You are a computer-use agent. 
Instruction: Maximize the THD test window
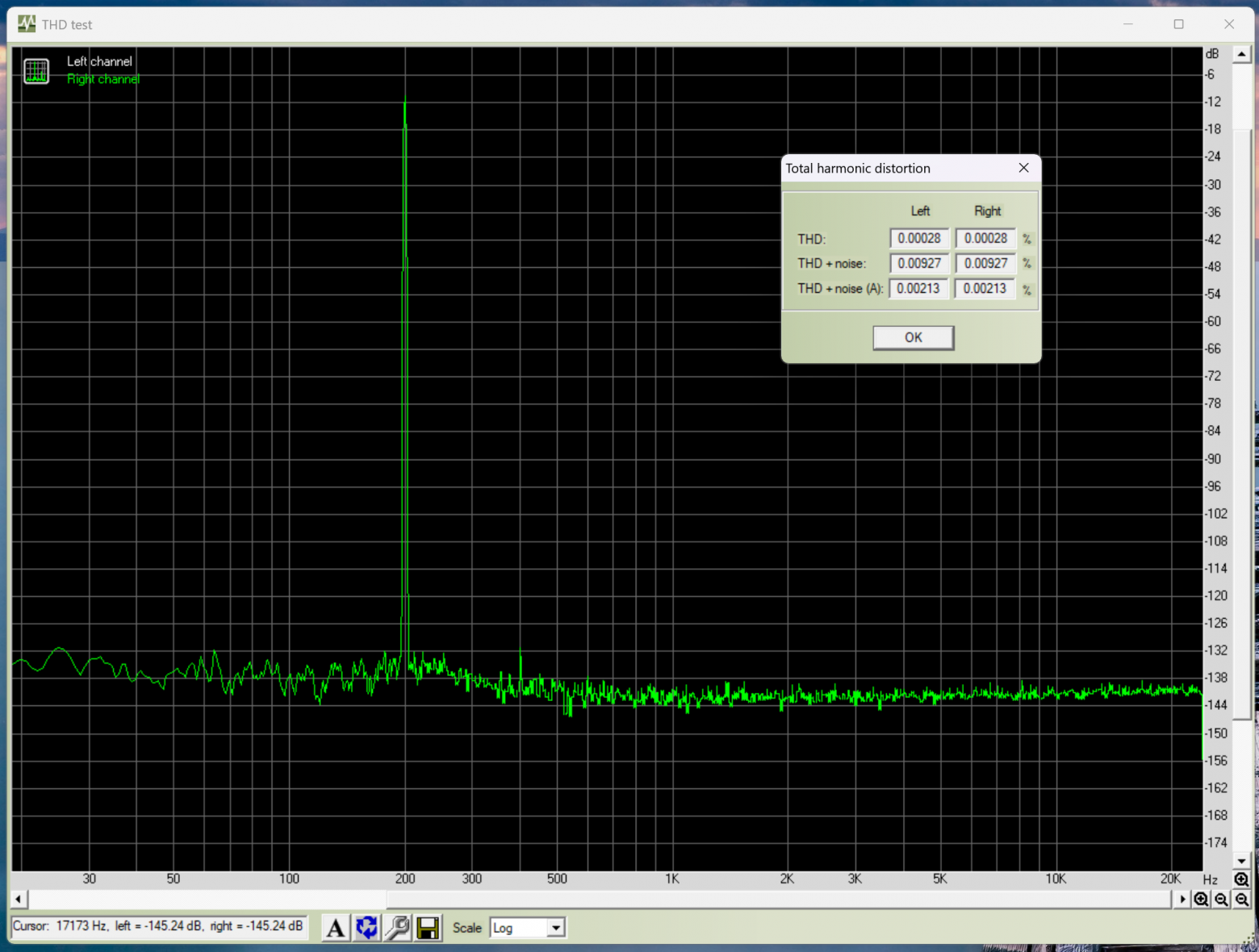[1178, 24]
